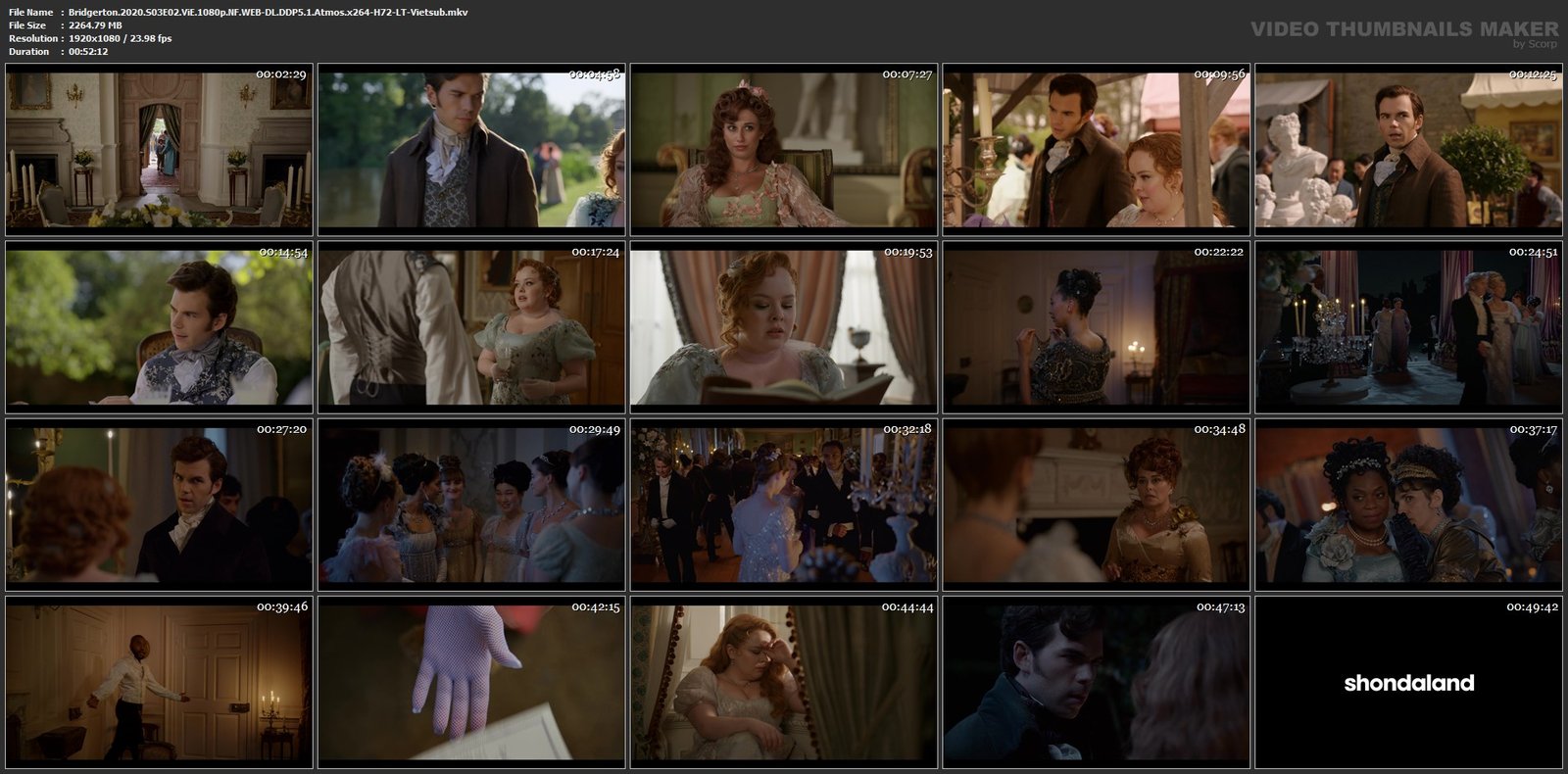The height and width of the screenshot is (774, 1568).
Task: Pick the frame stamped 00:32:18
Action: [x=784, y=505]
